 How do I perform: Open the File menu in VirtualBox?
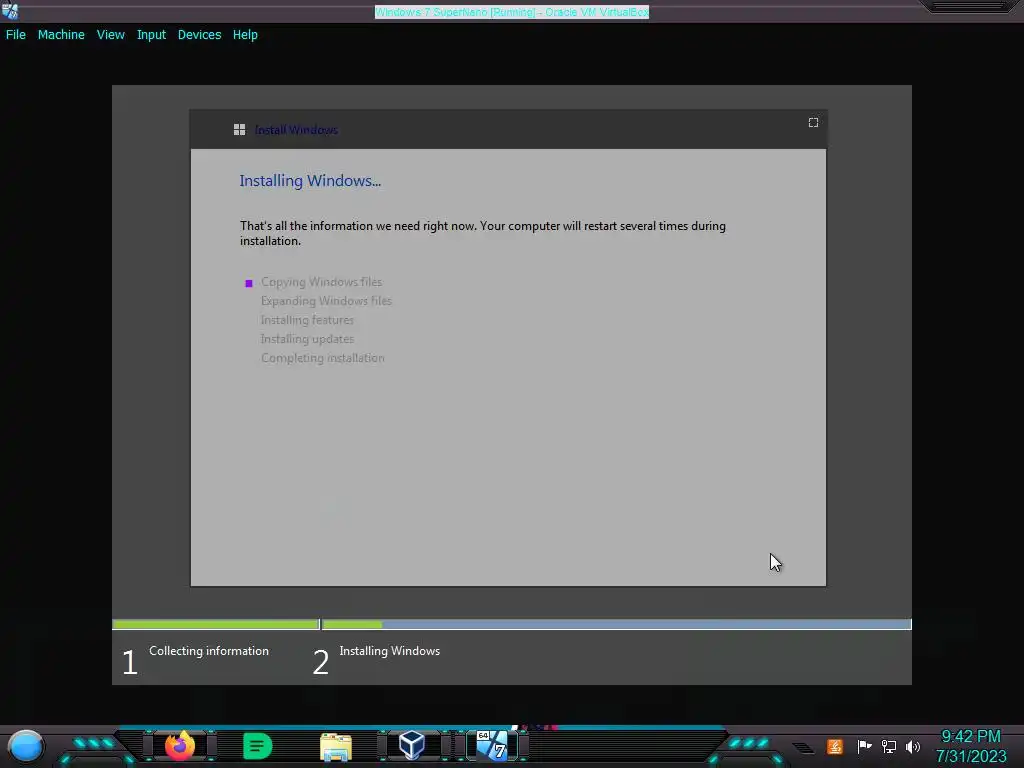(x=16, y=35)
